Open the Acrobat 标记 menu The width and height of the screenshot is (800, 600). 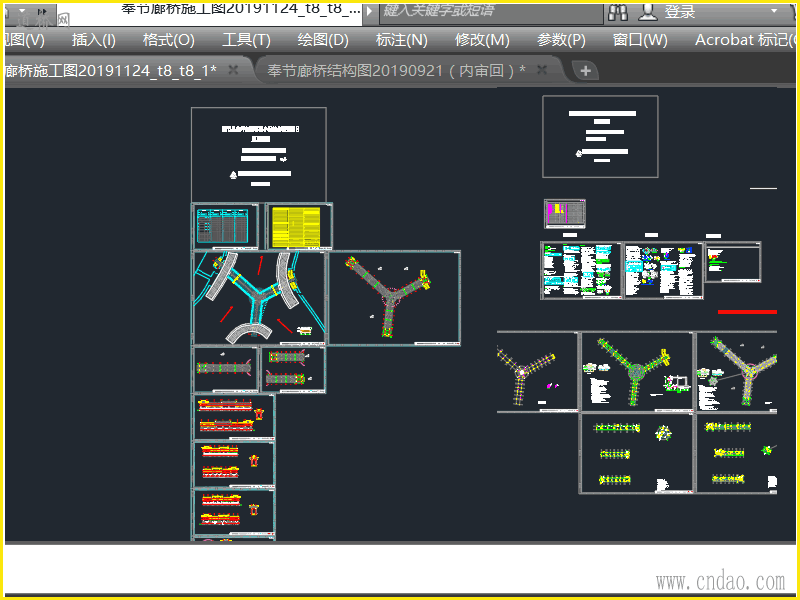[745, 40]
